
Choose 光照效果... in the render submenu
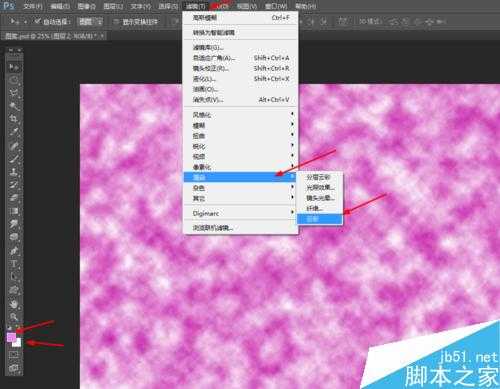320,188
